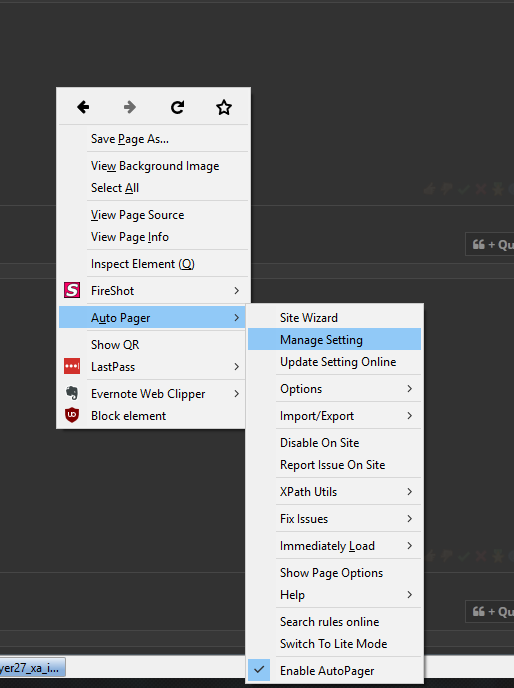Expand Evernote Web Clipper submenu arrow
Screen dimensions: 514x688
point(237,394)
